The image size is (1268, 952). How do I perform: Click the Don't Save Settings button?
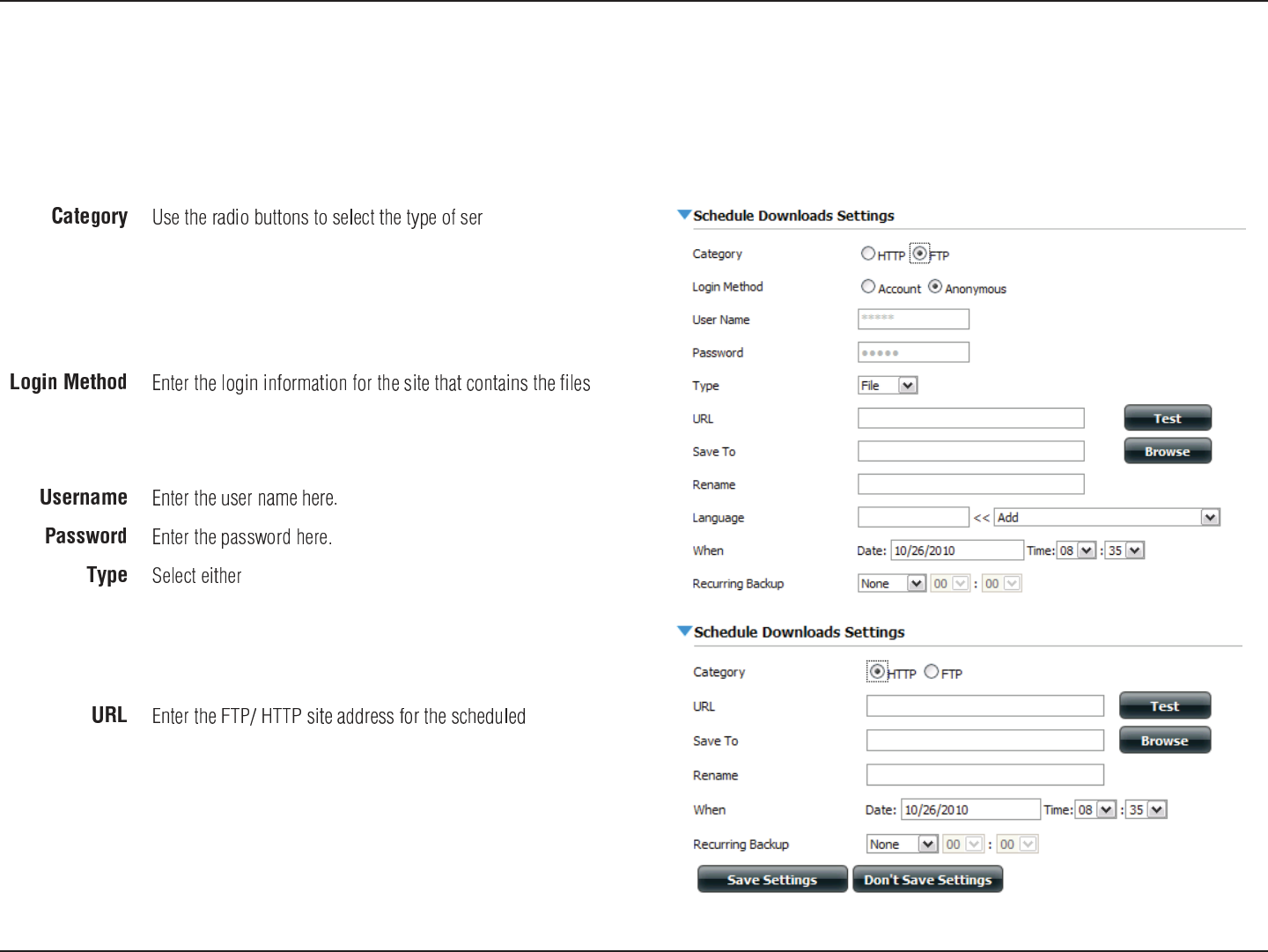click(927, 879)
